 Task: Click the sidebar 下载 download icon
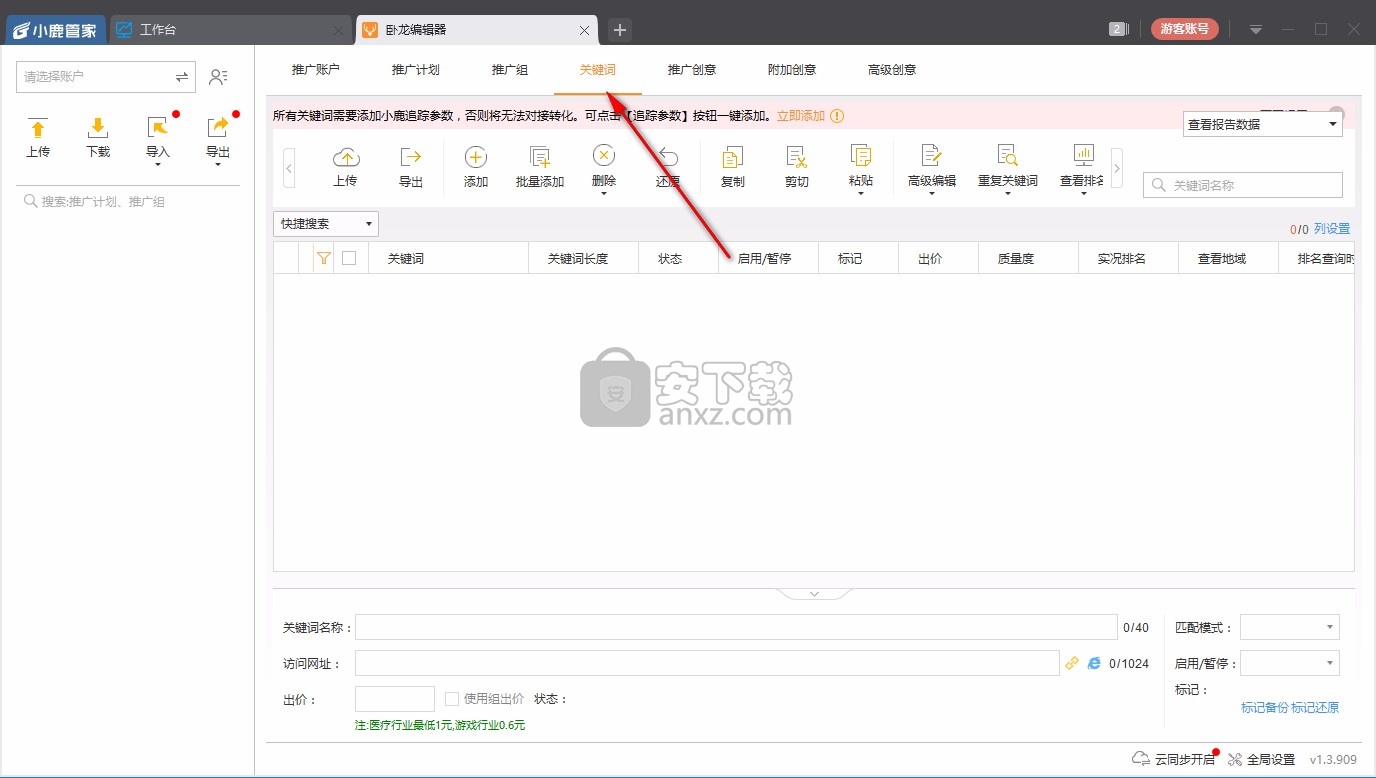pyautogui.click(x=98, y=128)
